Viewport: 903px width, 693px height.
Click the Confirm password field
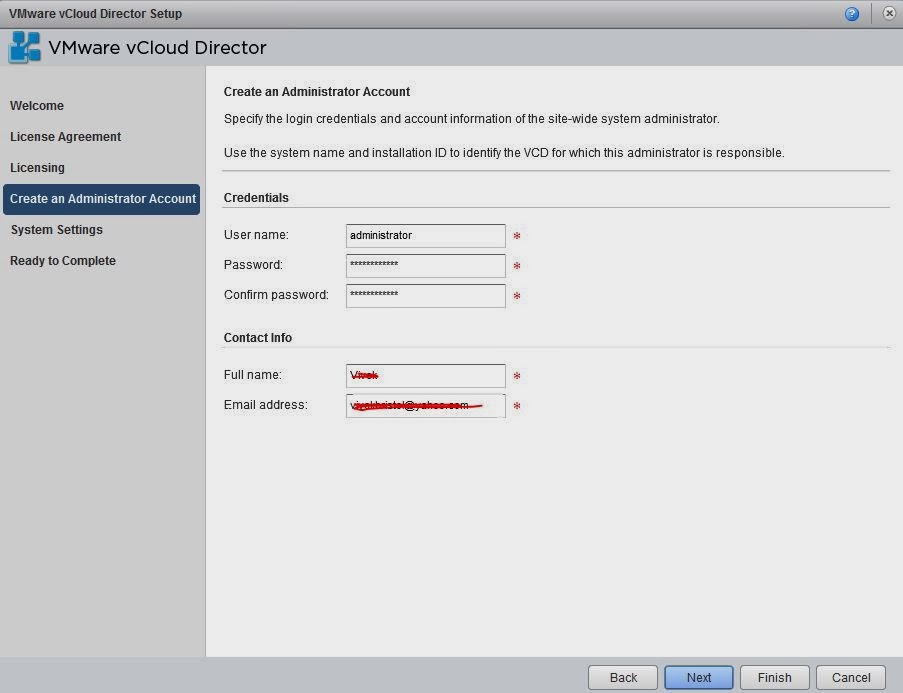[x=426, y=296]
